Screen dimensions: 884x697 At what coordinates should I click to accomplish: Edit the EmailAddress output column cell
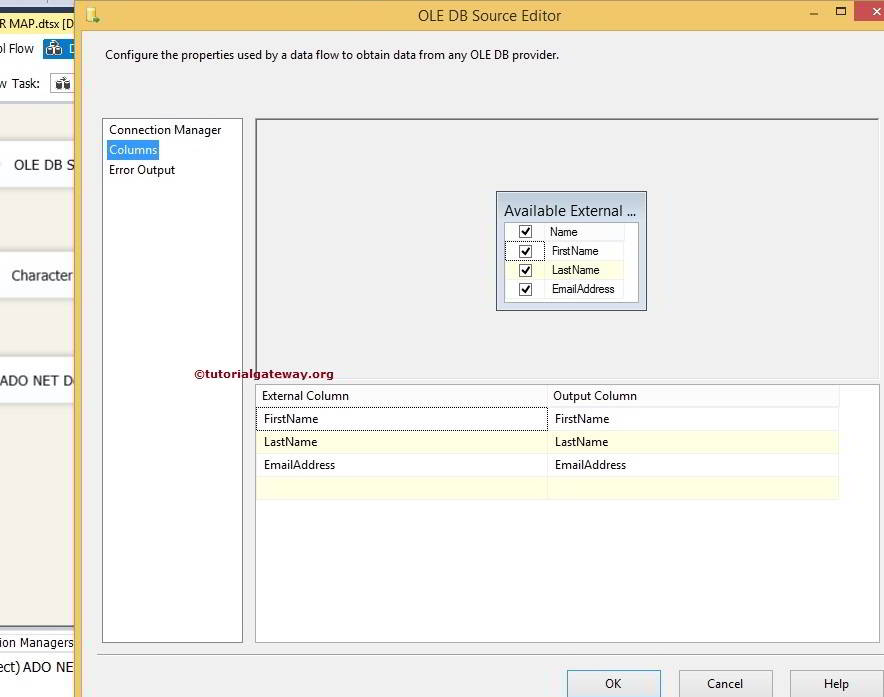693,465
